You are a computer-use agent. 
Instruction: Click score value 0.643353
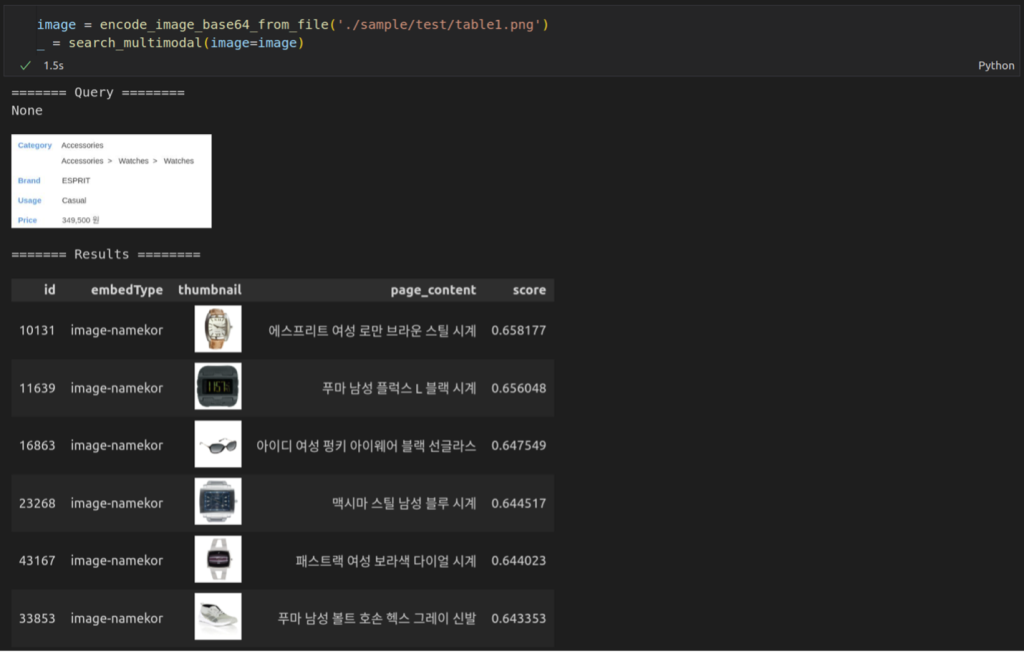[x=519, y=618]
